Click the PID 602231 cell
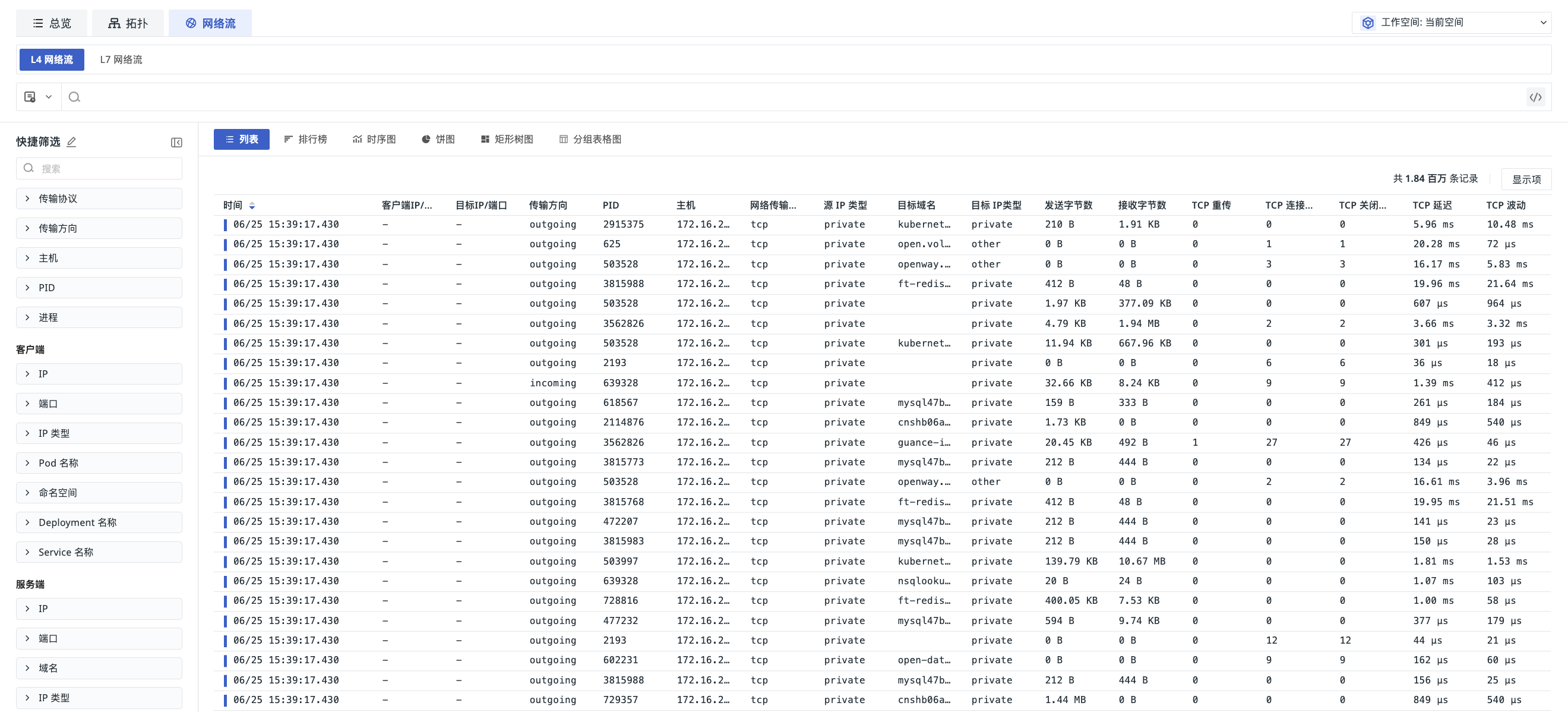The height and width of the screenshot is (712, 1568). [620, 660]
